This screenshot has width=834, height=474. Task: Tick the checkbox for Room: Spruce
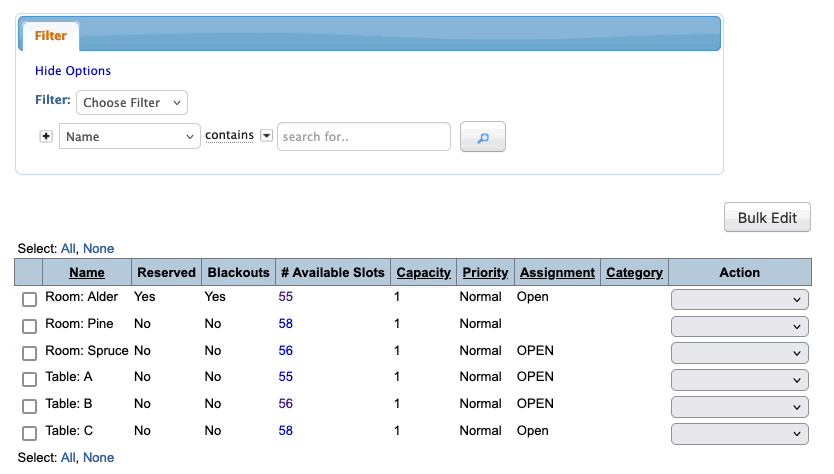coord(29,353)
